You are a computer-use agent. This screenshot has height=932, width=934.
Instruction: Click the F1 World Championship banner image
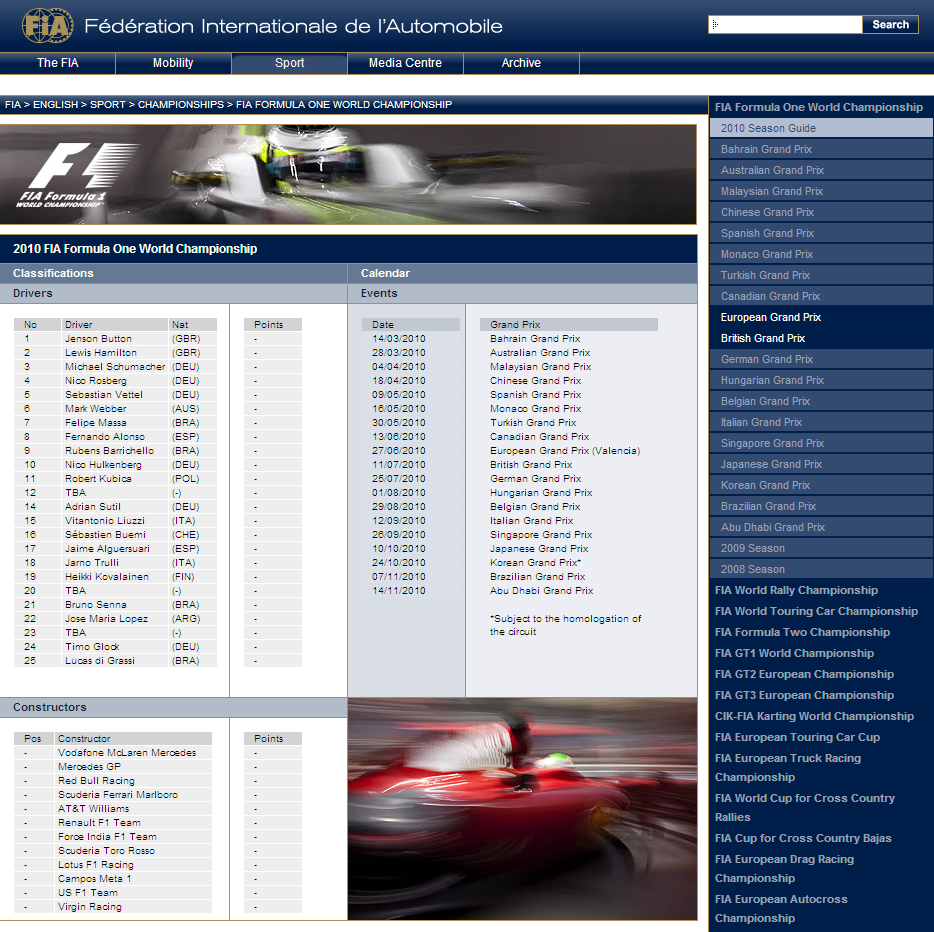click(348, 174)
